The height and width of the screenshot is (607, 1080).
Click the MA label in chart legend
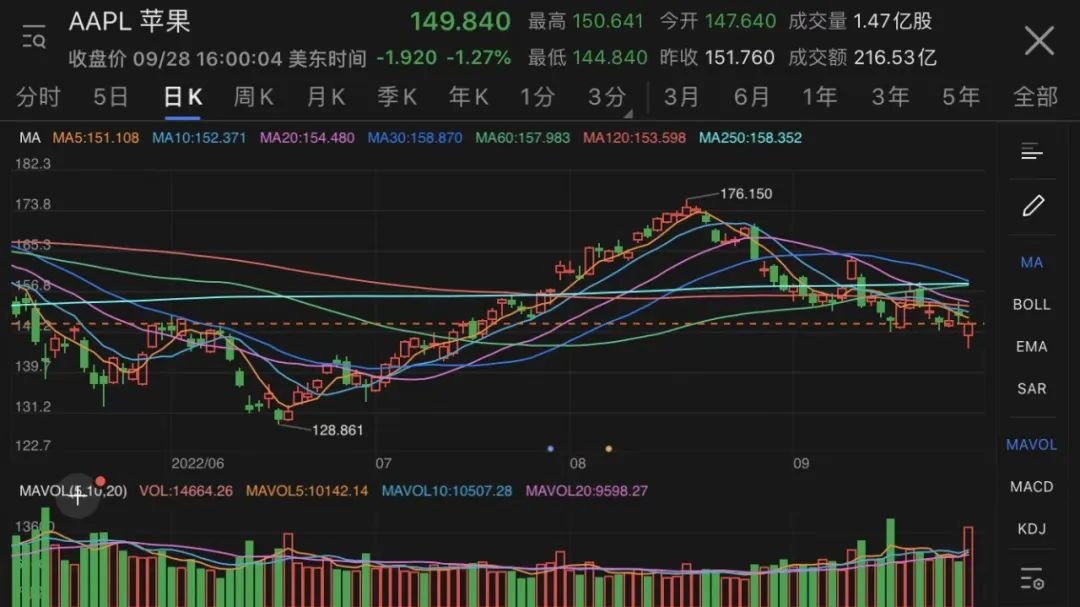(30, 138)
